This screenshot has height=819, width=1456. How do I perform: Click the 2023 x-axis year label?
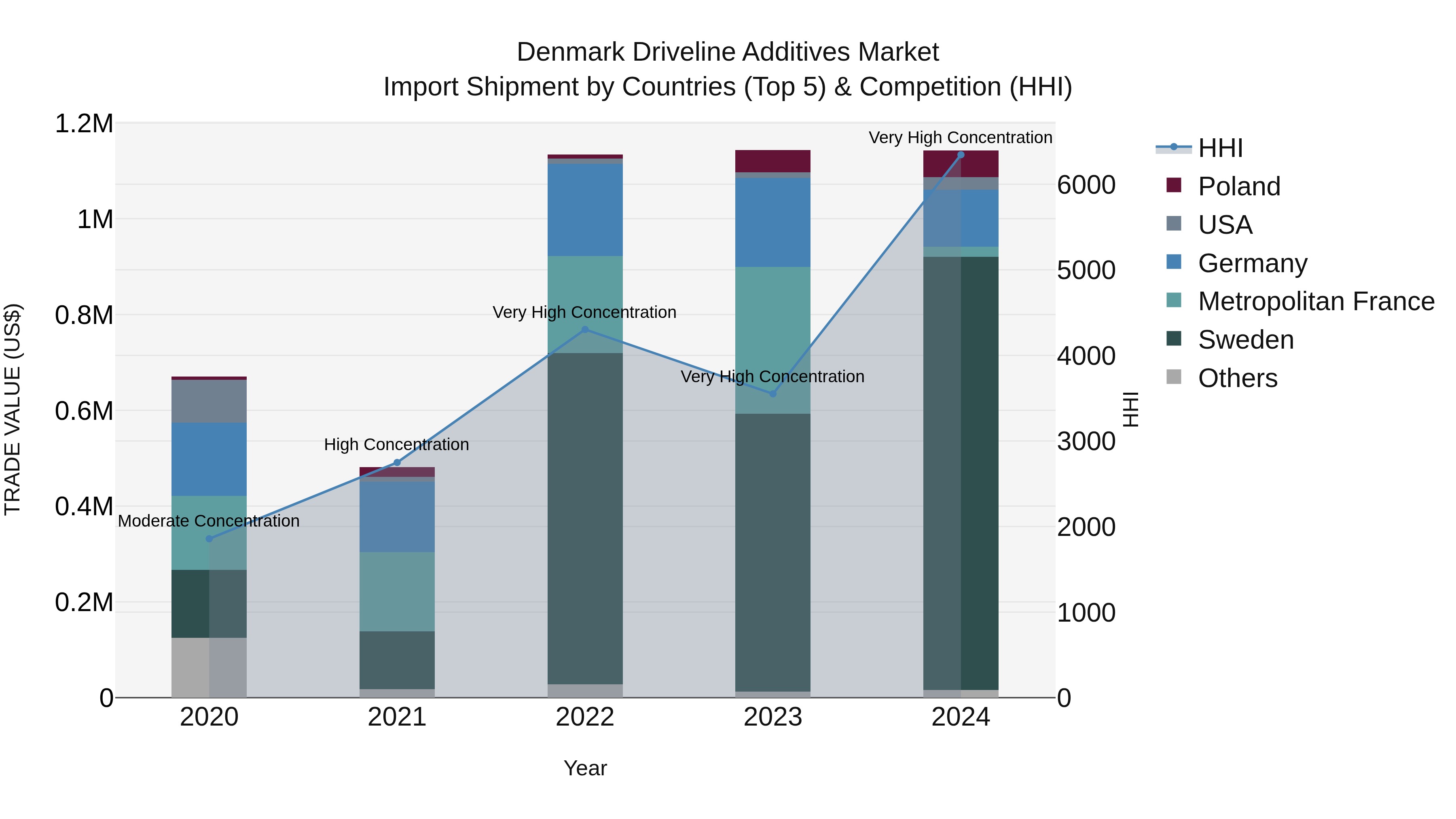click(772, 717)
